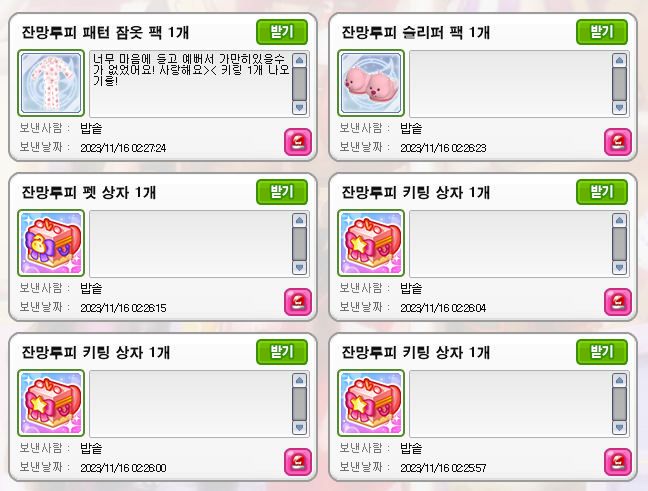Select the pink Loopy slippers item icon

tap(371, 83)
